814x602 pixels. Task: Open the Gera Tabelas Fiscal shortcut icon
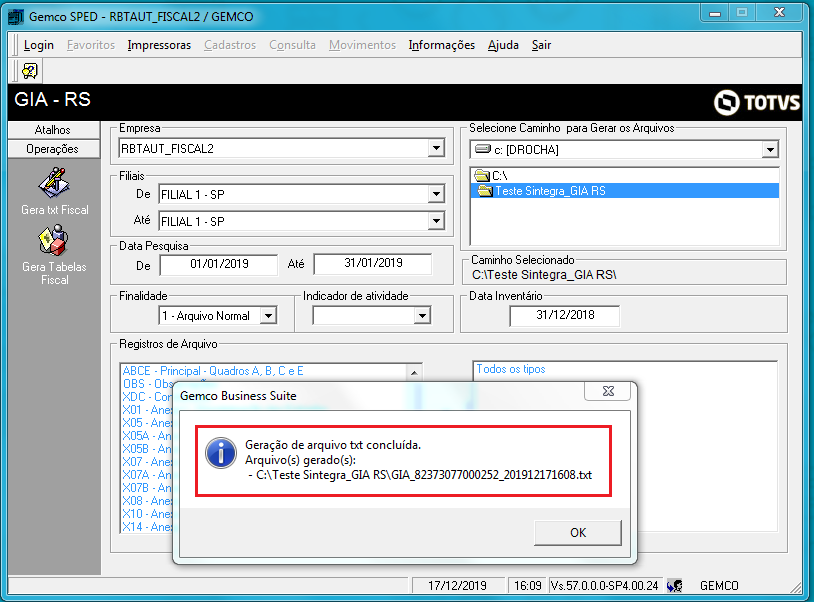click(54, 240)
